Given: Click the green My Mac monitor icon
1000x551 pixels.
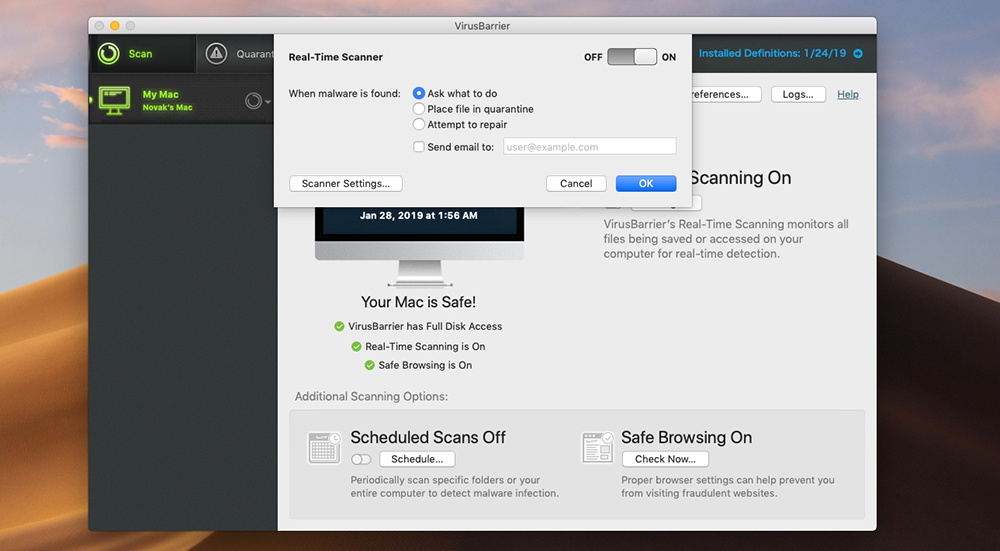Looking at the screenshot, I should (x=115, y=100).
